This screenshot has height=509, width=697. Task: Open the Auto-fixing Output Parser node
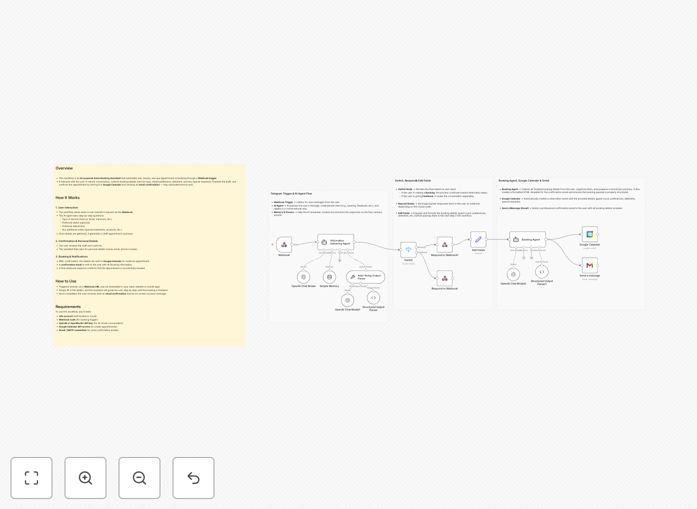pyautogui.click(x=365, y=277)
